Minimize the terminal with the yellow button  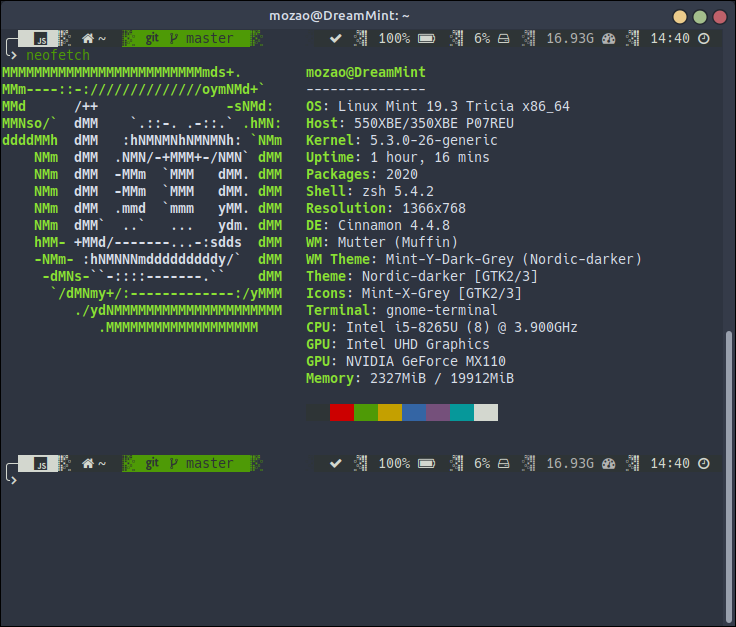tap(680, 17)
